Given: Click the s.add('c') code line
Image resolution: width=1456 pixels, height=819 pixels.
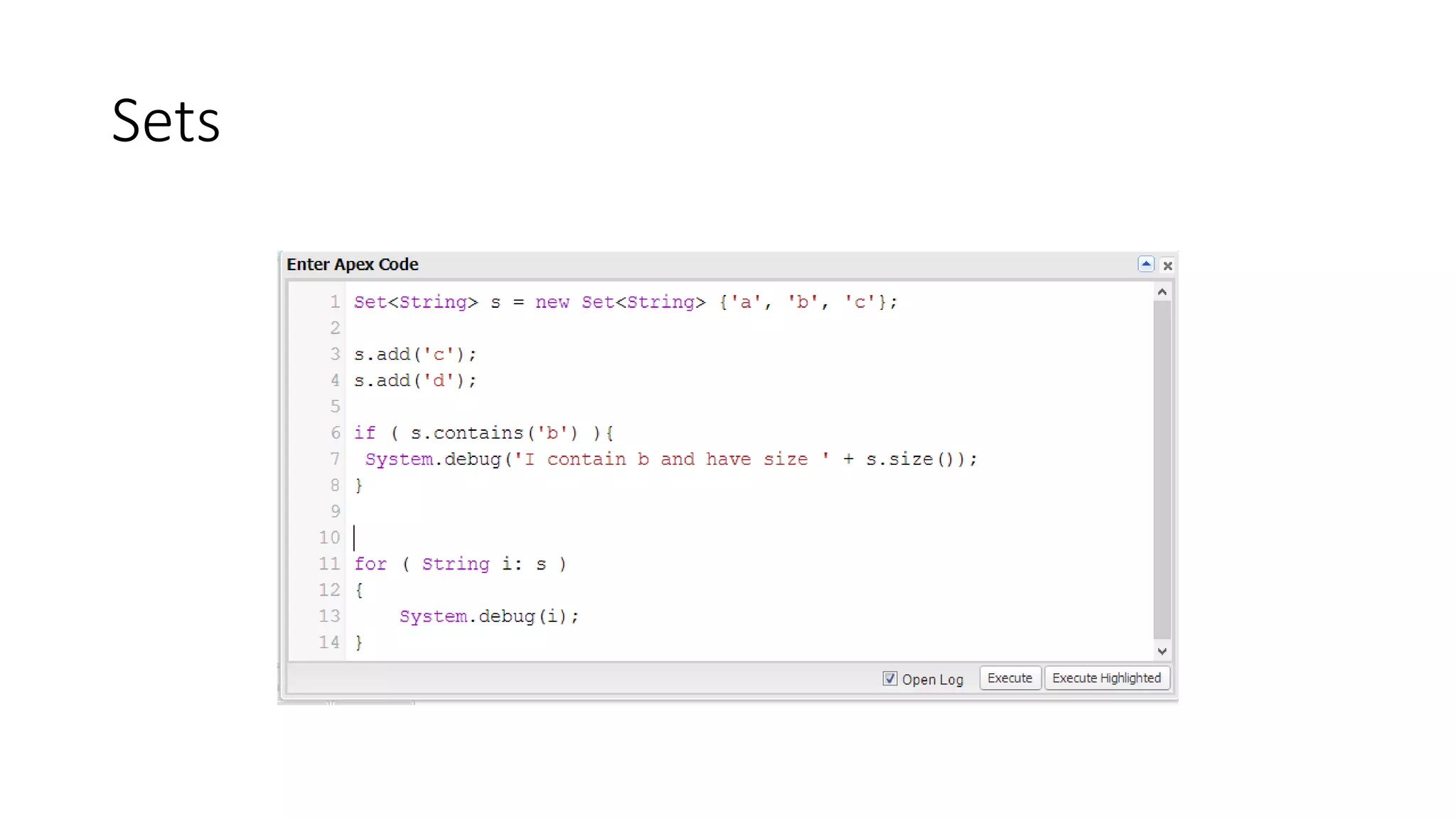Looking at the screenshot, I should 415,355.
